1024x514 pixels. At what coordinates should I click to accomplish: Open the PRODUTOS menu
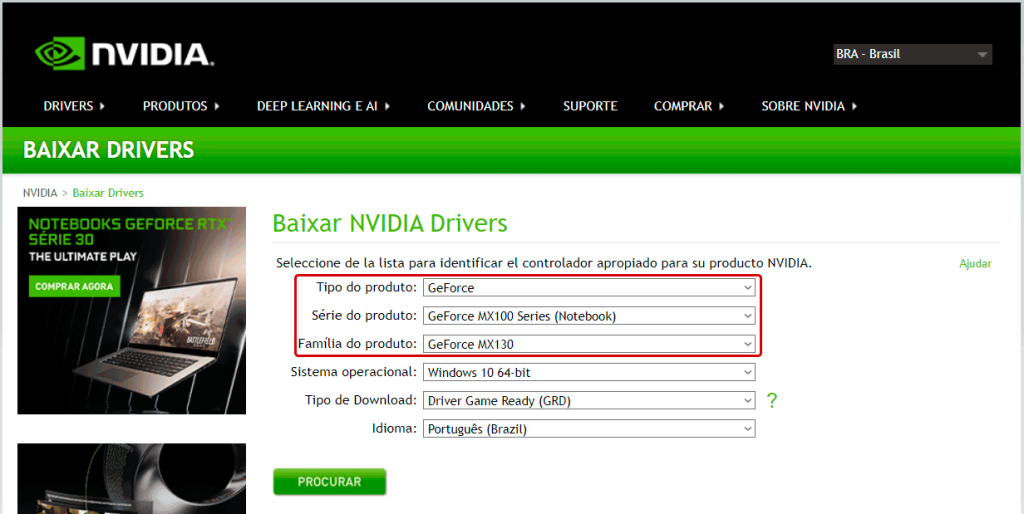(x=181, y=106)
